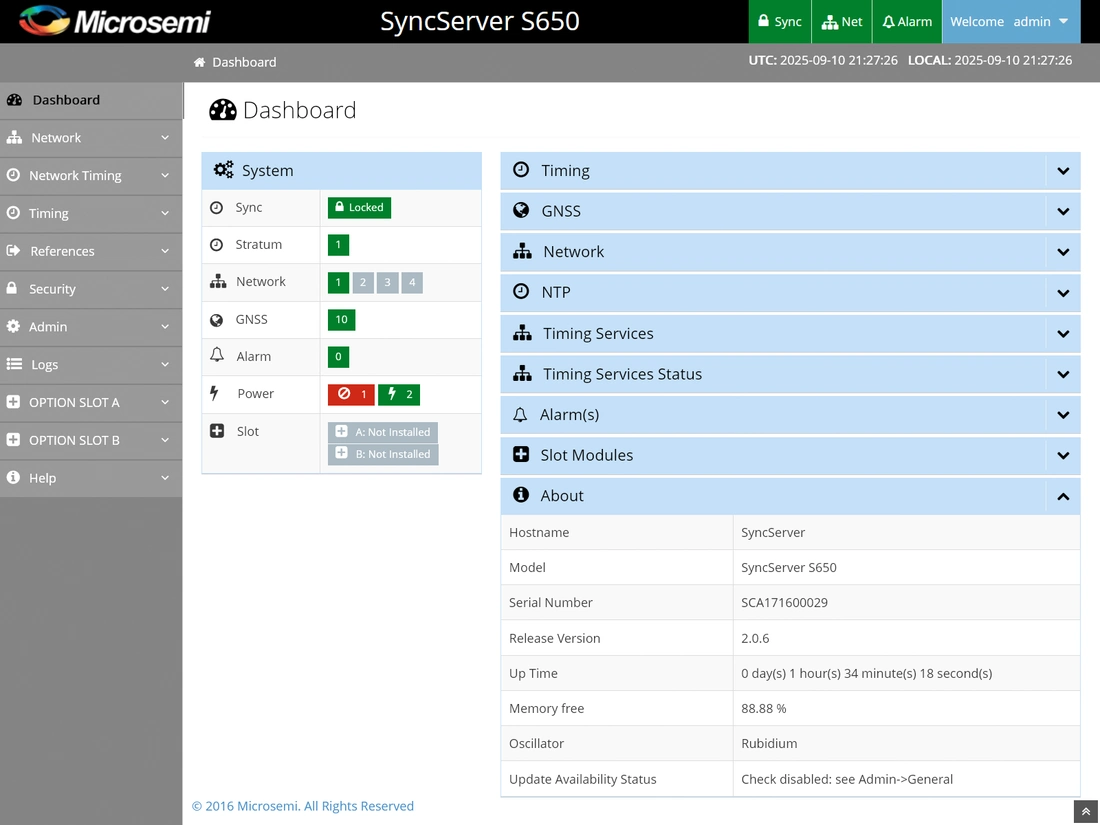
Task: Expand the Timing sidebar menu
Action: (x=91, y=213)
